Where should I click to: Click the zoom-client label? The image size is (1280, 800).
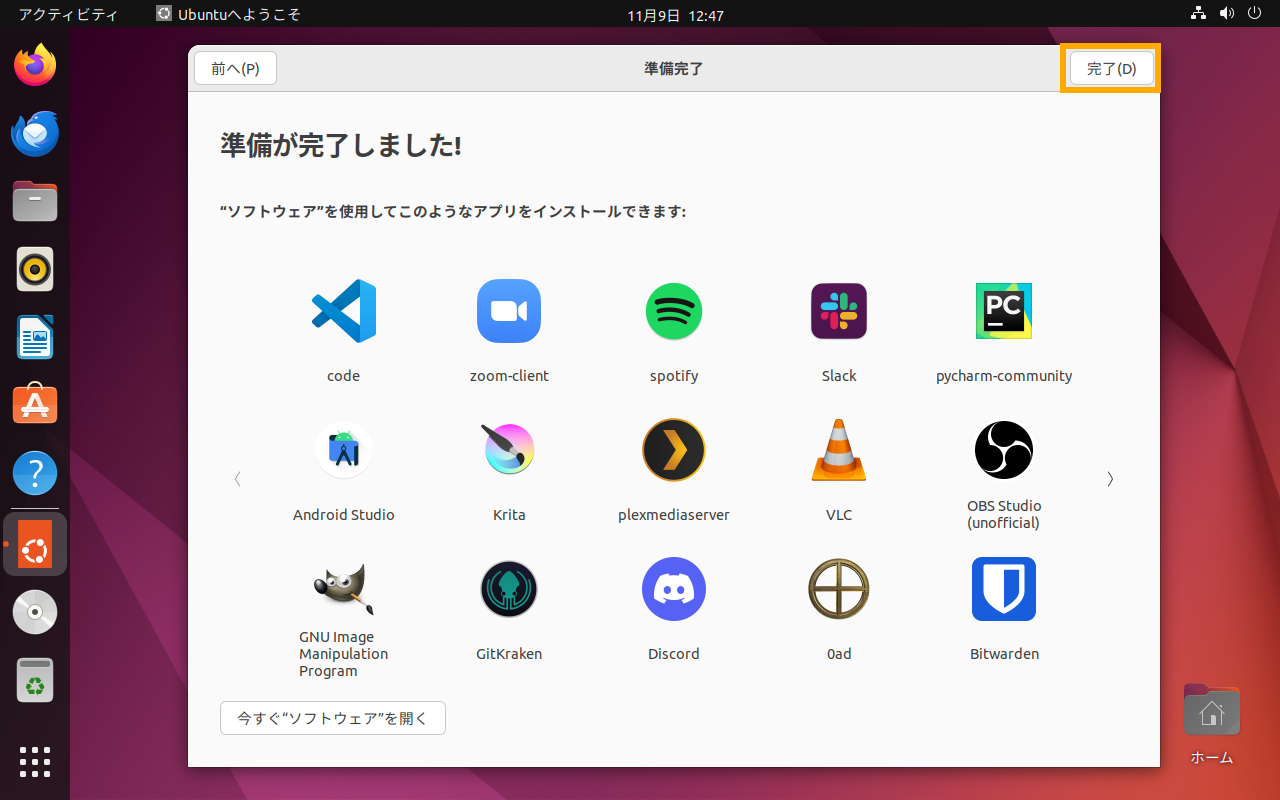(x=509, y=376)
